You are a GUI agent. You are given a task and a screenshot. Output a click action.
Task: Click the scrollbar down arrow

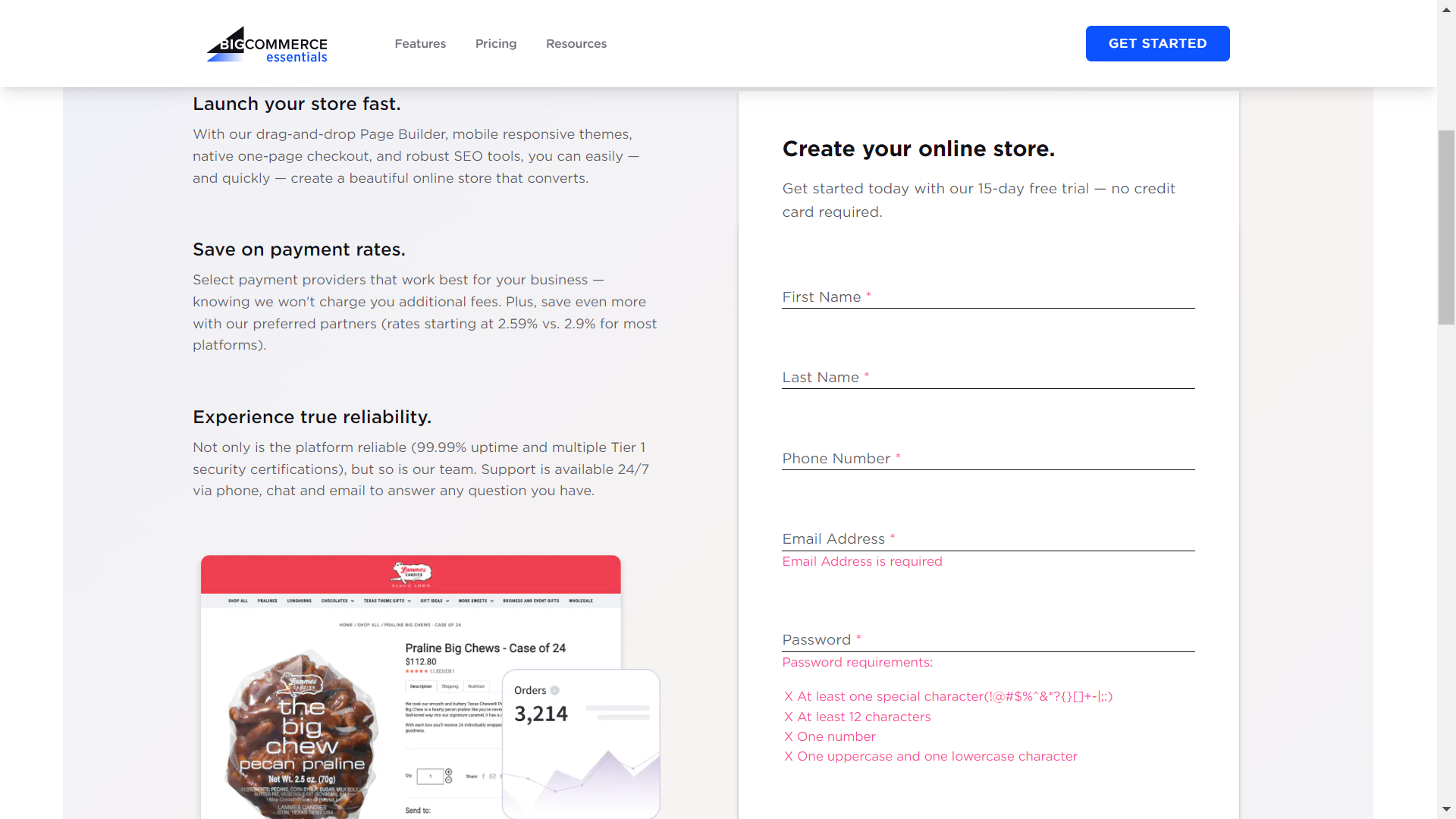[x=1446, y=809]
